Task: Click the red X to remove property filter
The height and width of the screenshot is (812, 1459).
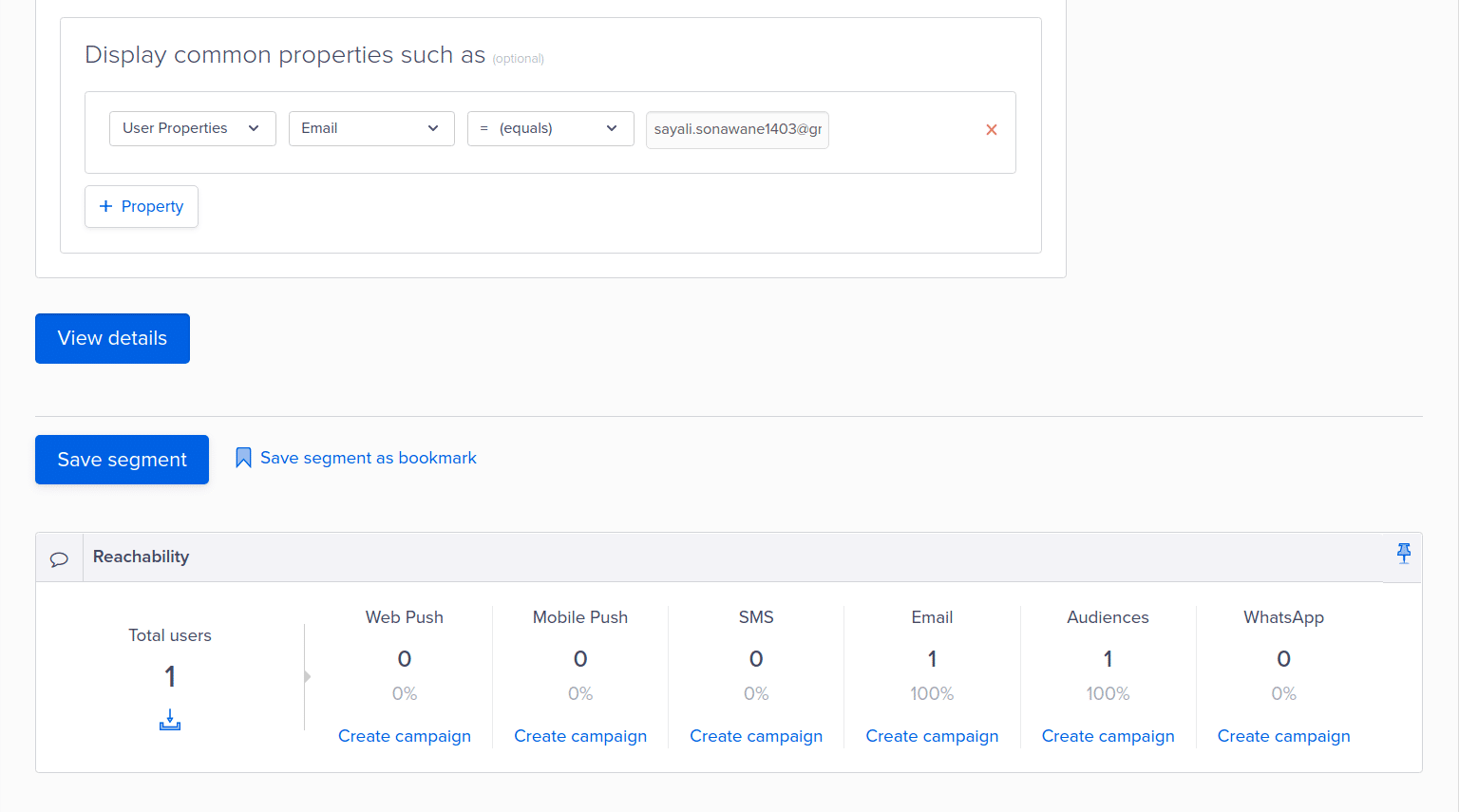Action: coord(991,129)
